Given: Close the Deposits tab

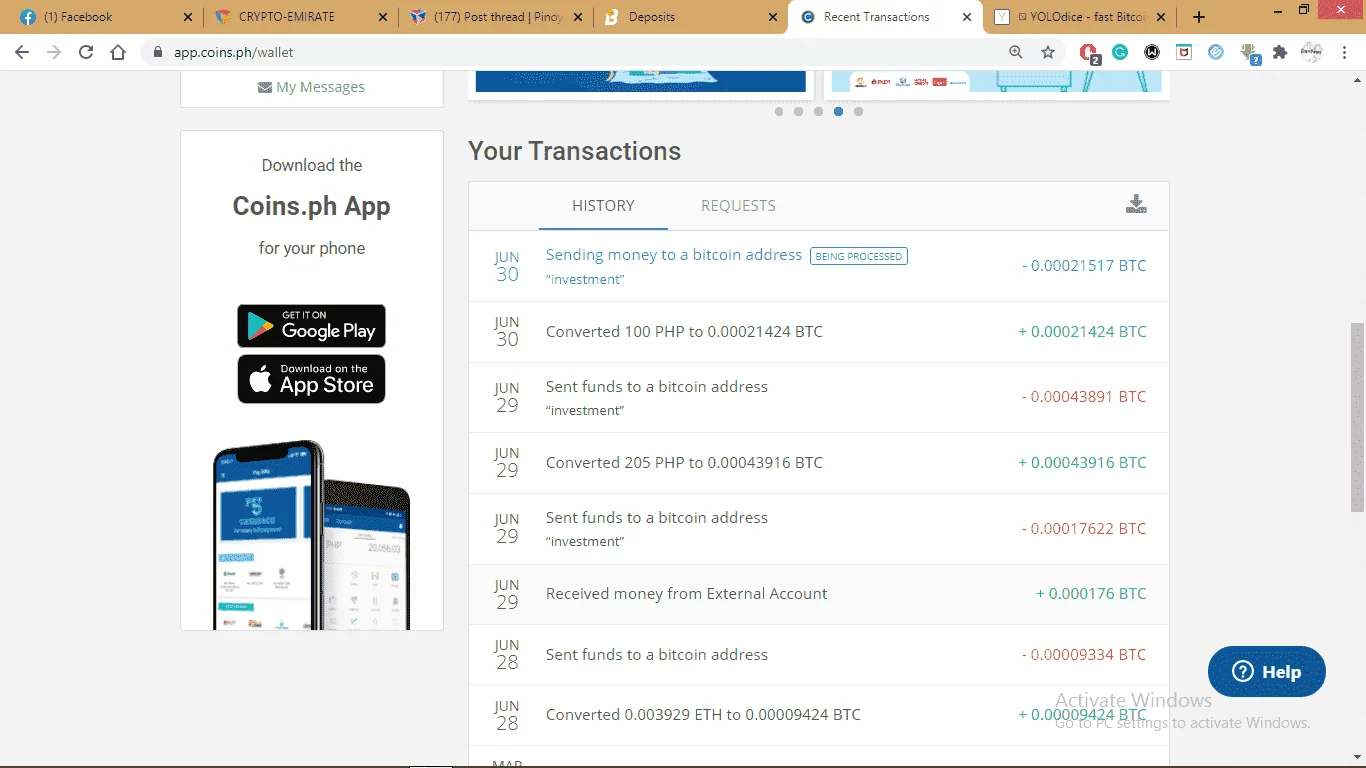Looking at the screenshot, I should pyautogui.click(x=772, y=17).
